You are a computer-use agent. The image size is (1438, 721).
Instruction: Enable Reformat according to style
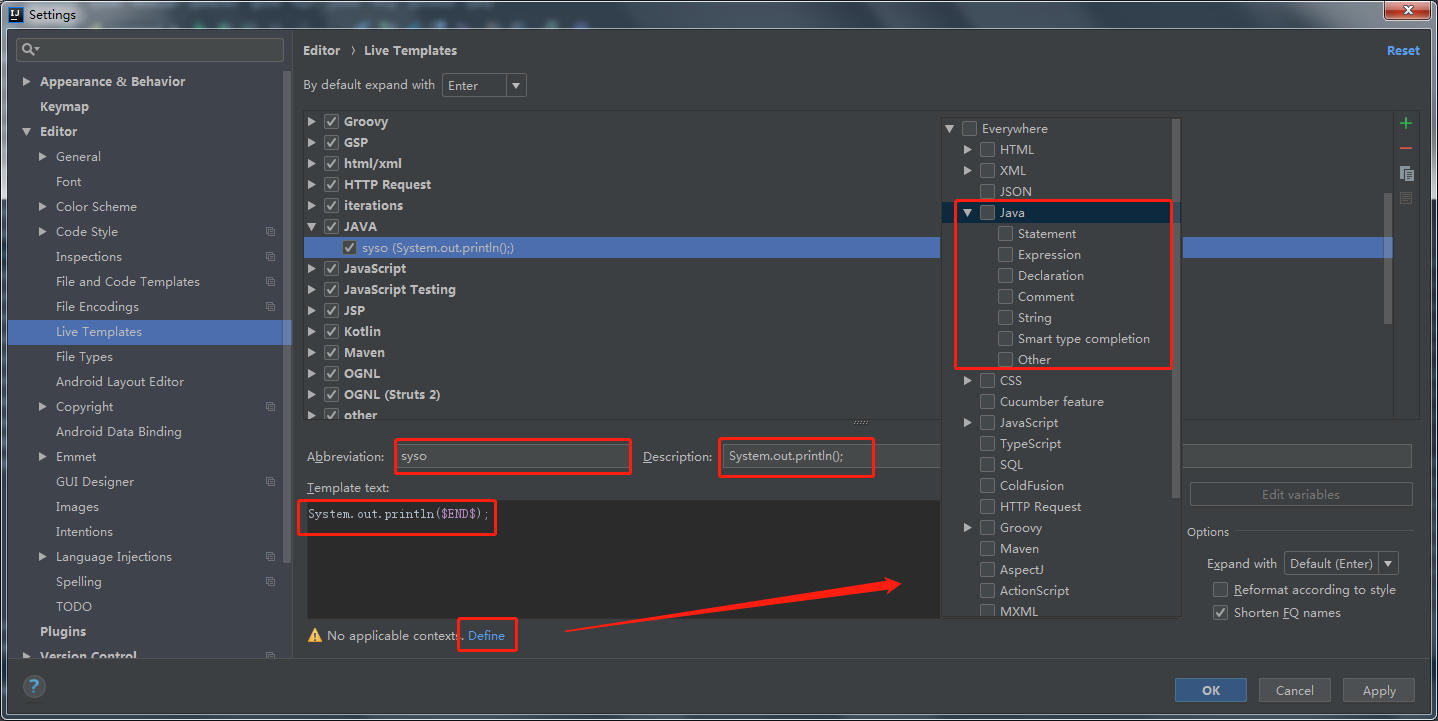point(1220,589)
